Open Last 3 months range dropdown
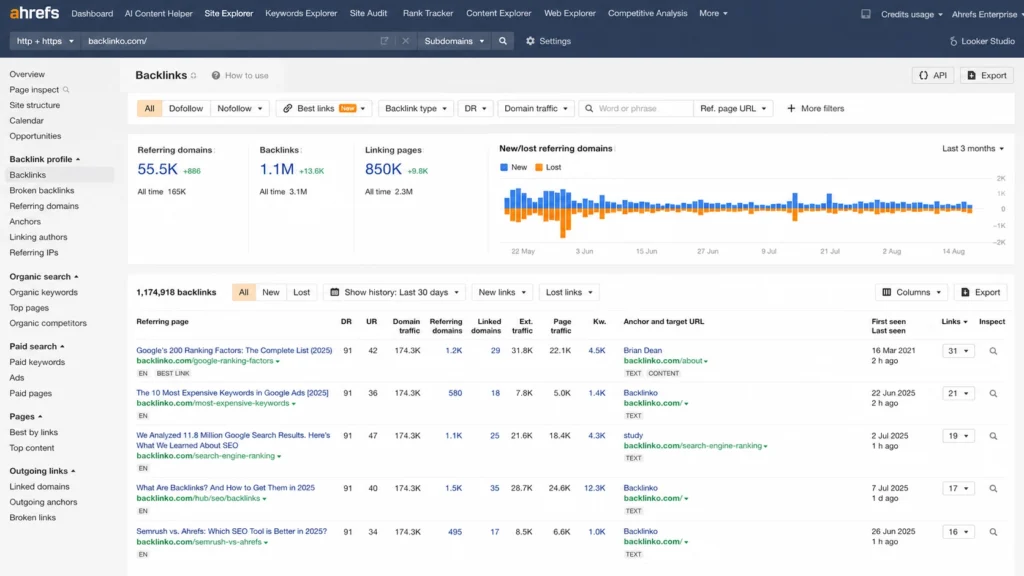The width and height of the screenshot is (1024, 576). [x=972, y=148]
